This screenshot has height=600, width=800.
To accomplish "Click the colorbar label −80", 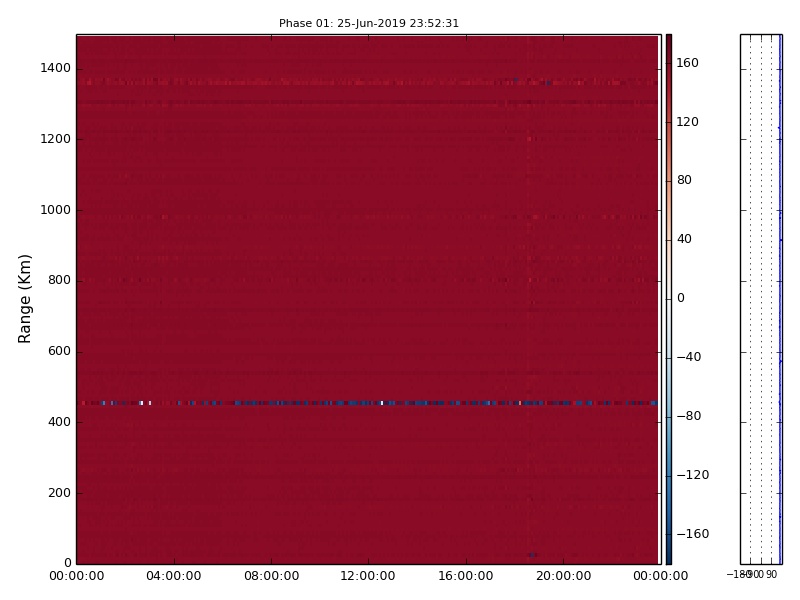I will point(689,416).
